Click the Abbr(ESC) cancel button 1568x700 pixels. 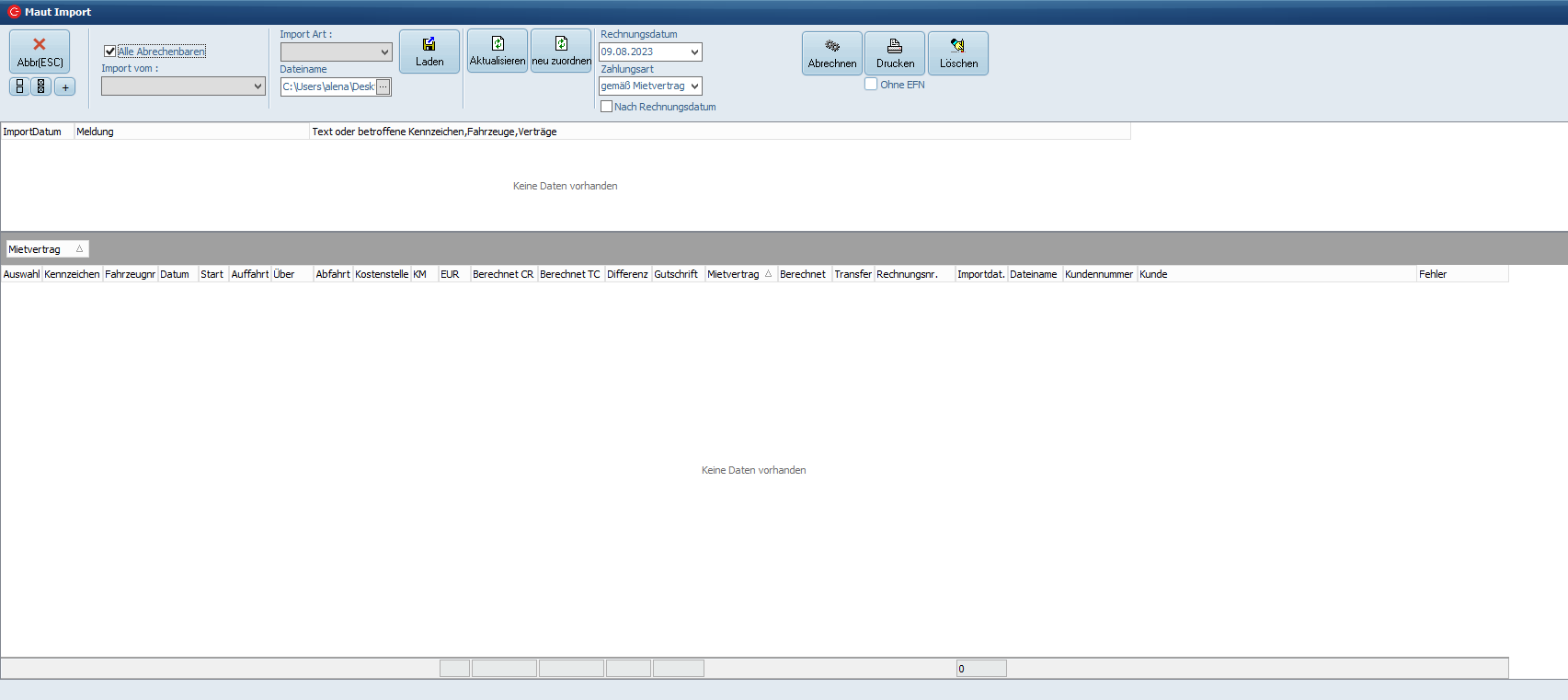[40, 52]
